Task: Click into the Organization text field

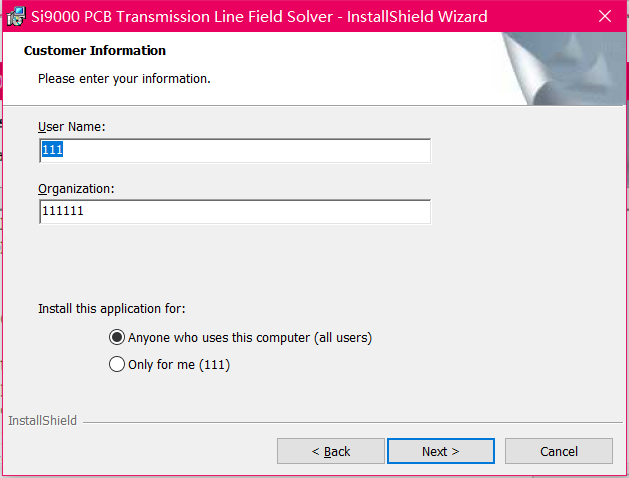Action: (235, 211)
